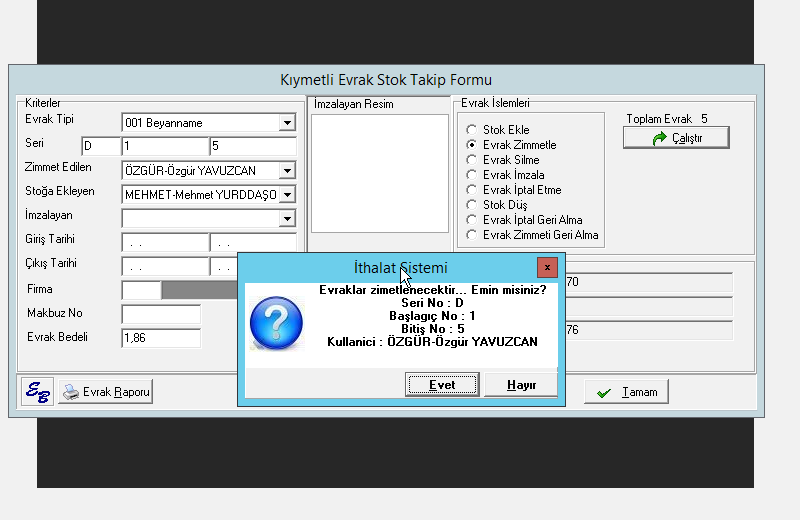Expand the Stoğa Ekleyen dropdown
The width and height of the screenshot is (800, 520).
(287, 195)
